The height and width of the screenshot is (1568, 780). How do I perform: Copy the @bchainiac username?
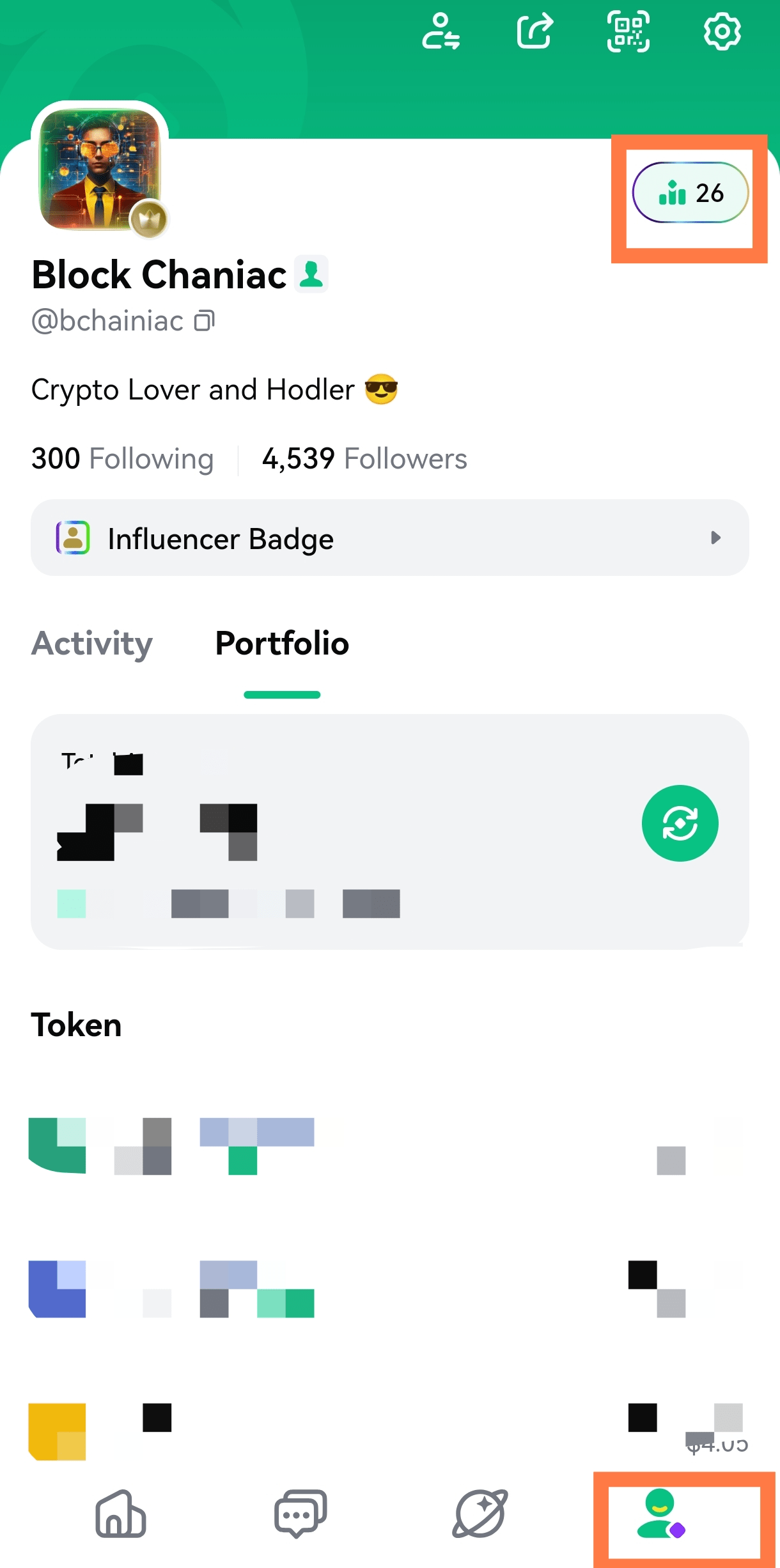pos(205,320)
